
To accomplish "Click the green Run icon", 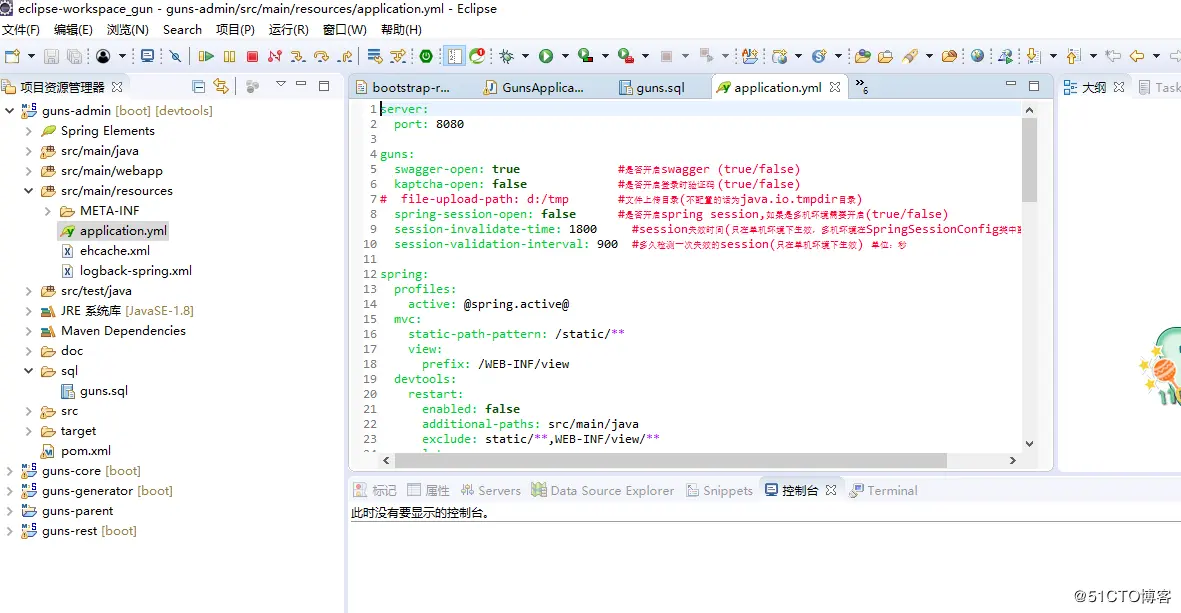I will [x=546, y=56].
